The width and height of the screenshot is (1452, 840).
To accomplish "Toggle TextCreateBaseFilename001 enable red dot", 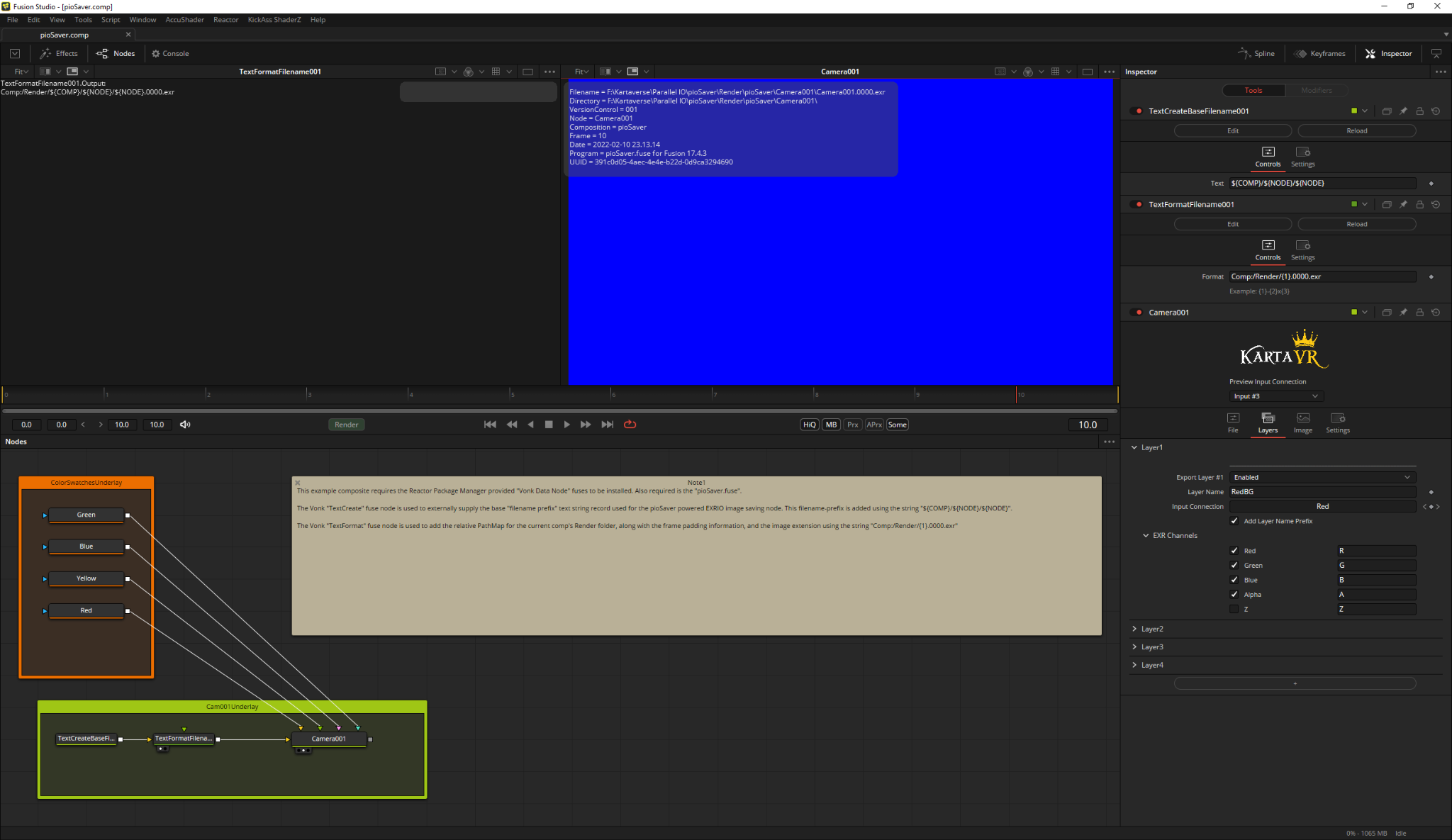I will [x=1139, y=111].
